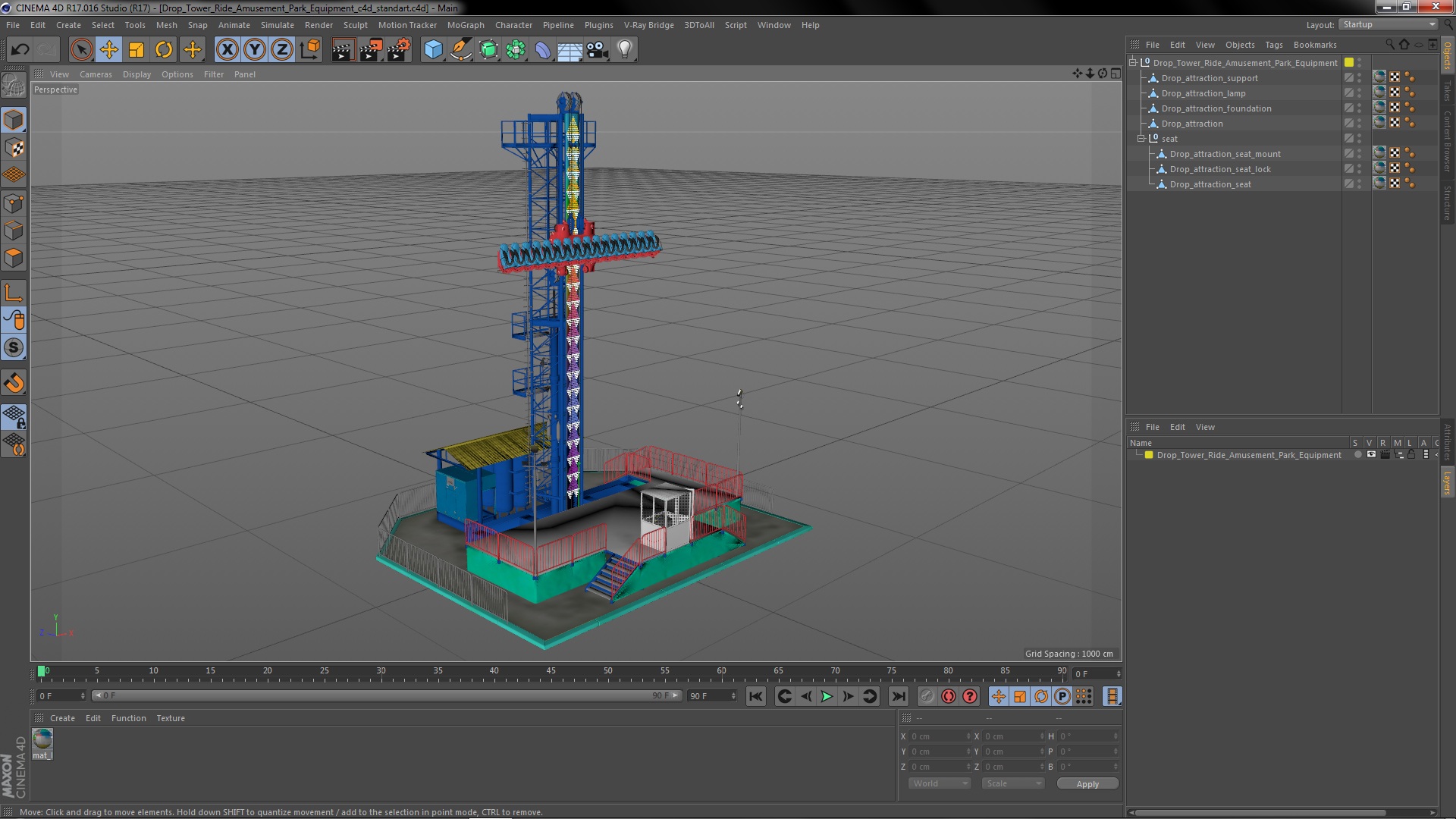Open the Simulate menu
The height and width of the screenshot is (819, 1456).
[277, 25]
